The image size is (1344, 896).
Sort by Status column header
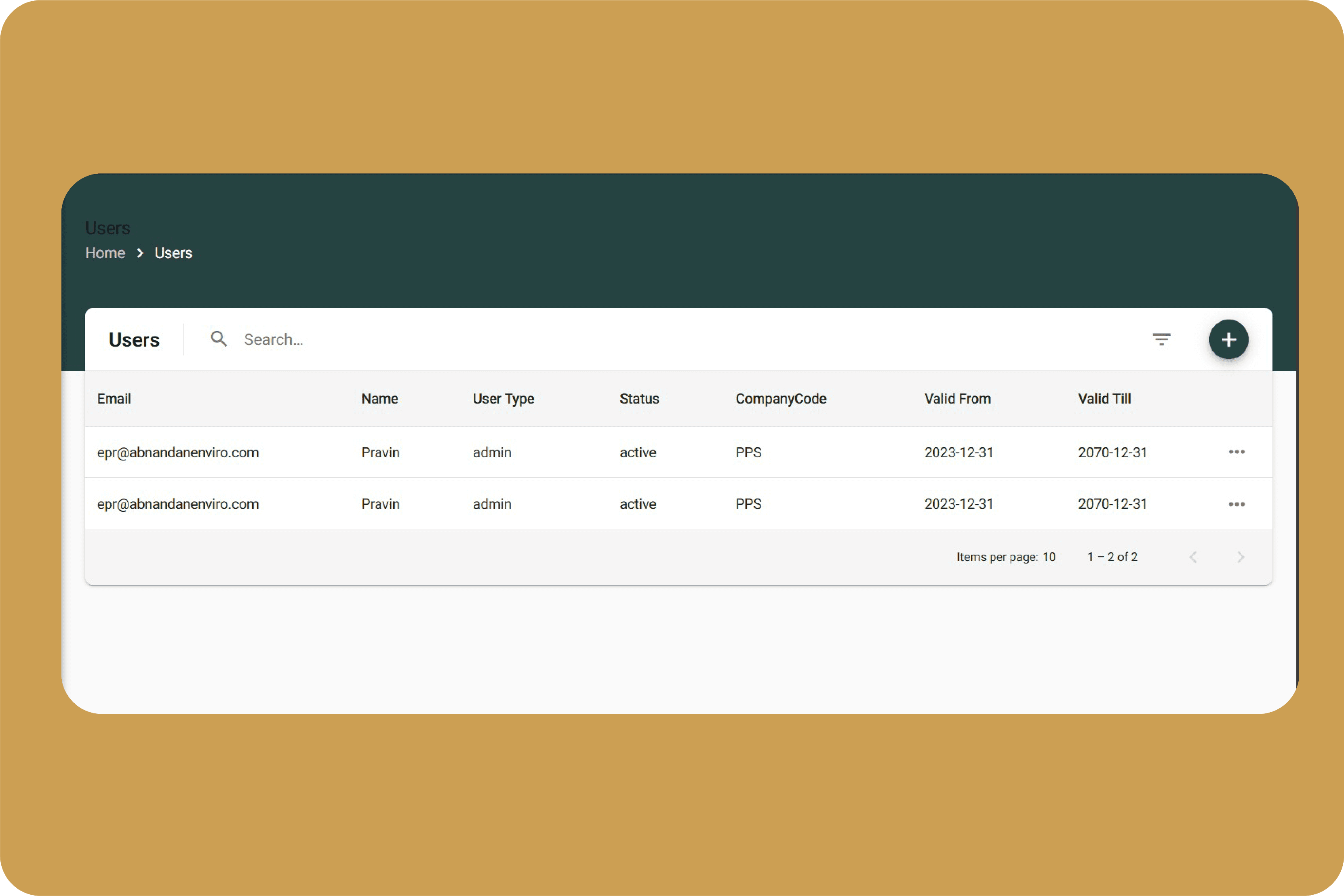tap(639, 399)
